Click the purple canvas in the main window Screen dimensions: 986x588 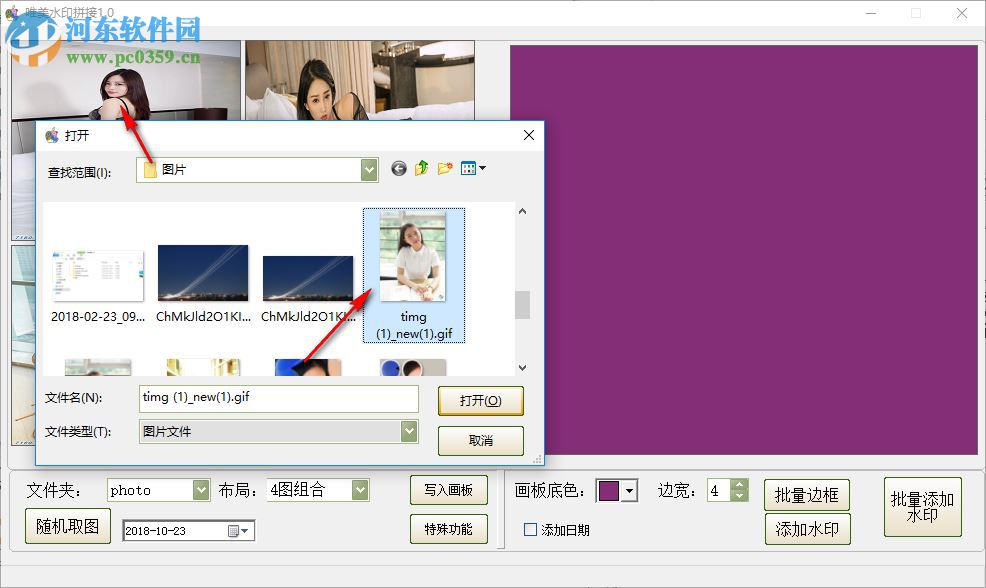tap(744, 250)
